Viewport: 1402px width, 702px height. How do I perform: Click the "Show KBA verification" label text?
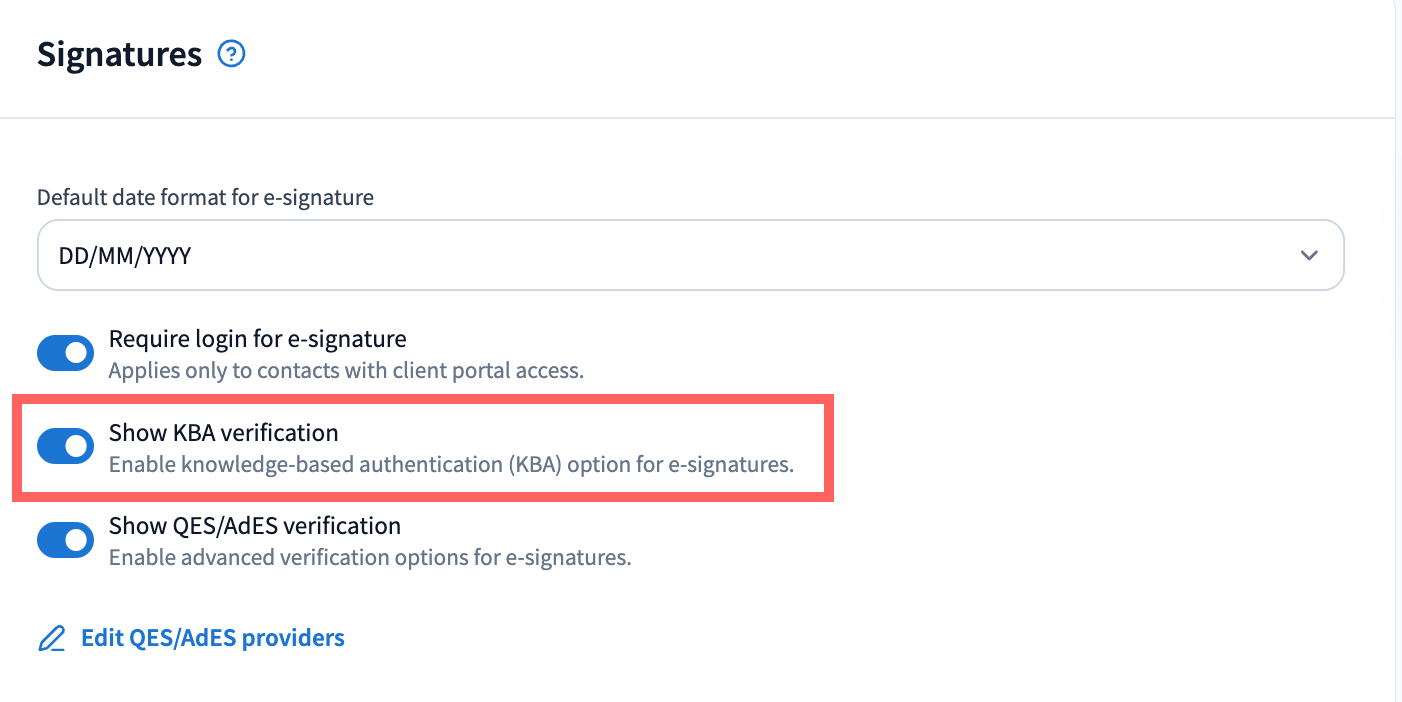click(223, 433)
